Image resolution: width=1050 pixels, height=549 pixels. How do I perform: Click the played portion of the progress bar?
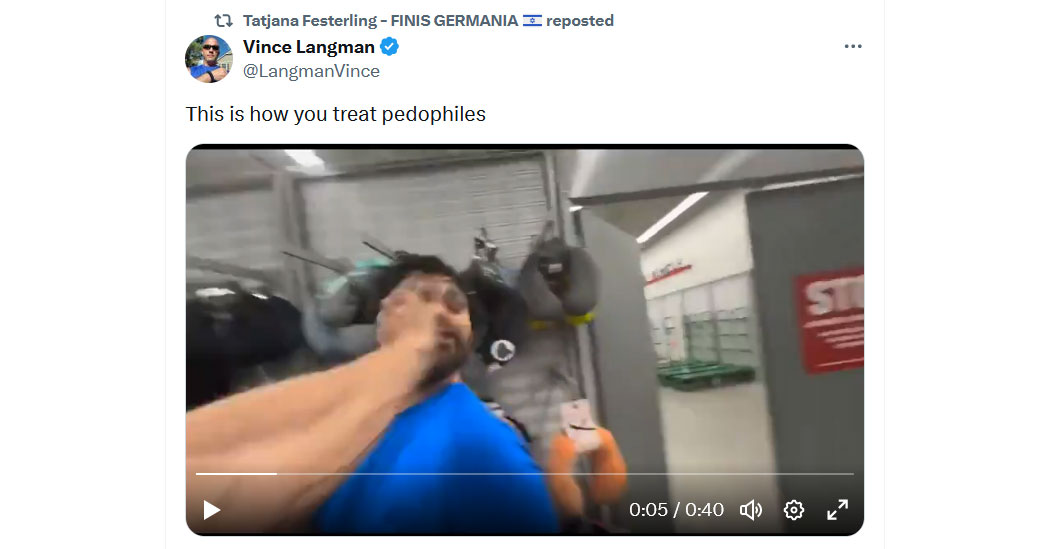pos(236,474)
